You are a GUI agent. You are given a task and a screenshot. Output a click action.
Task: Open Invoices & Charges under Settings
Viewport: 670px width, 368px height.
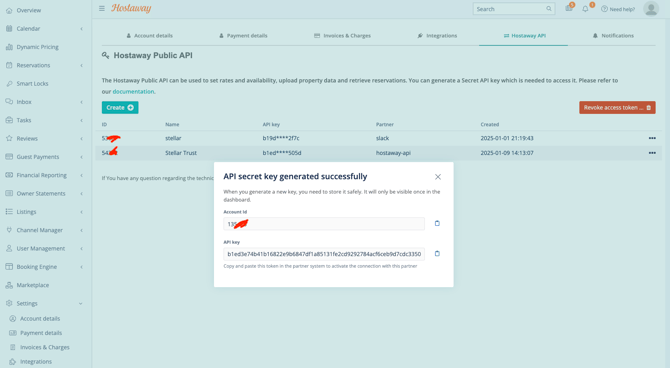[x=44, y=347]
